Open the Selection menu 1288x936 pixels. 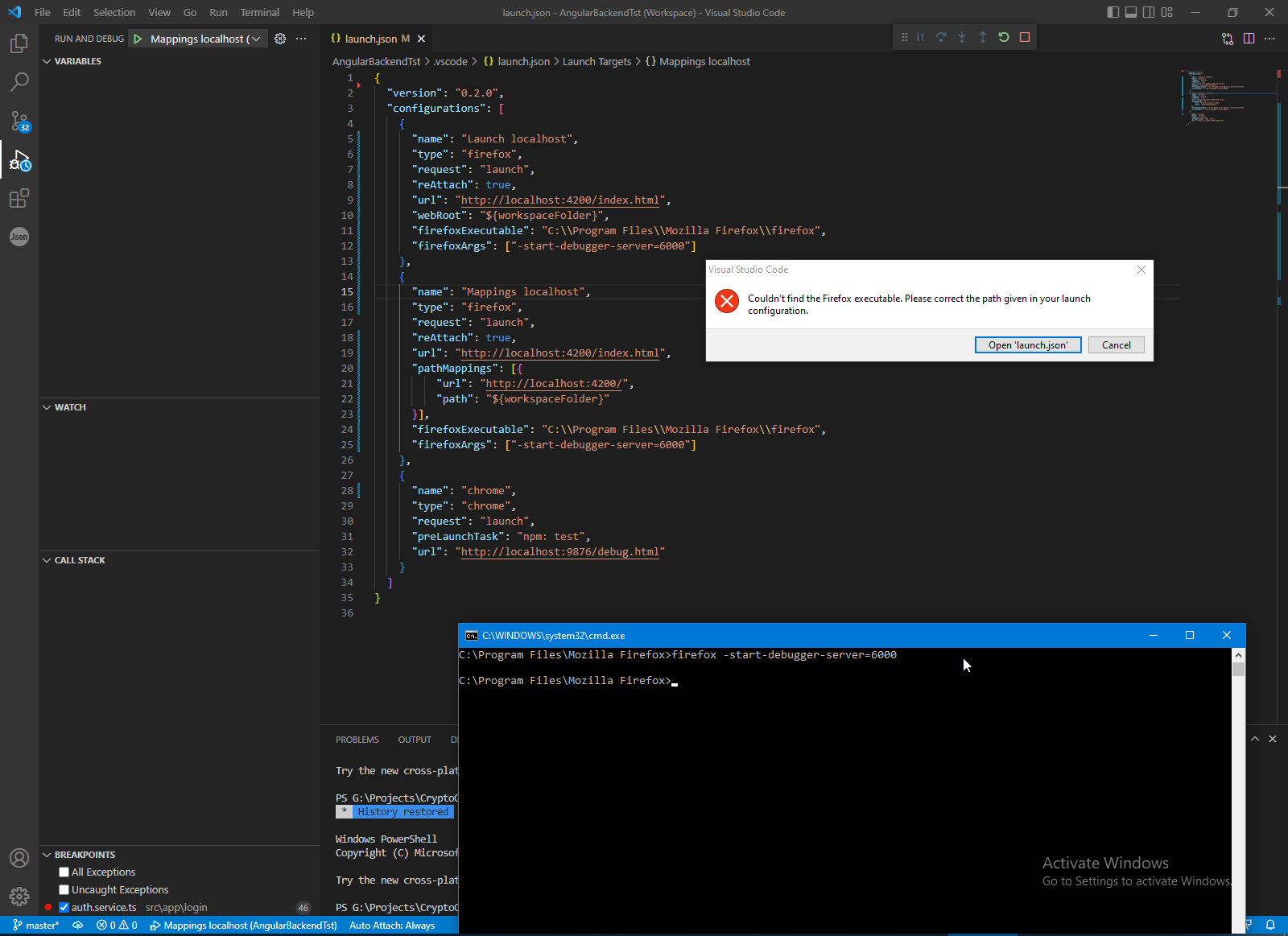click(114, 12)
